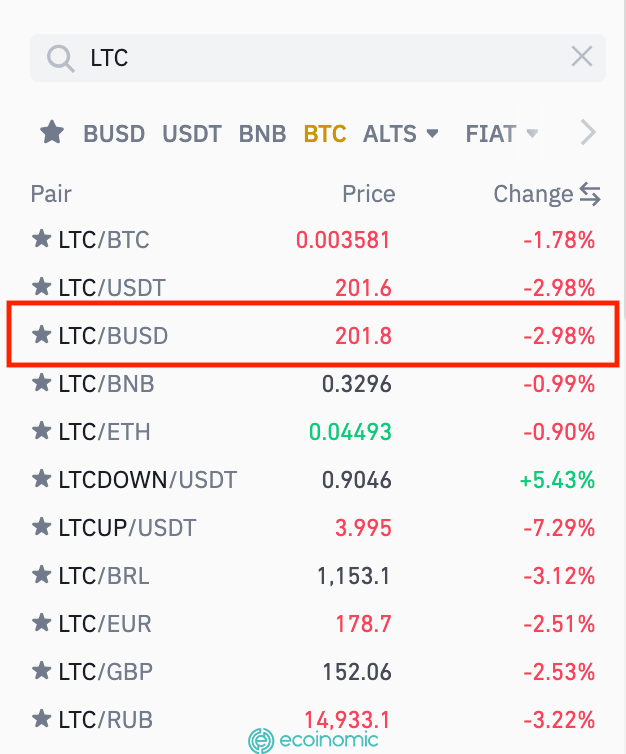This screenshot has height=754, width=626.
Task: Star the LTCDOWN/USDT pair
Action: pos(41,480)
